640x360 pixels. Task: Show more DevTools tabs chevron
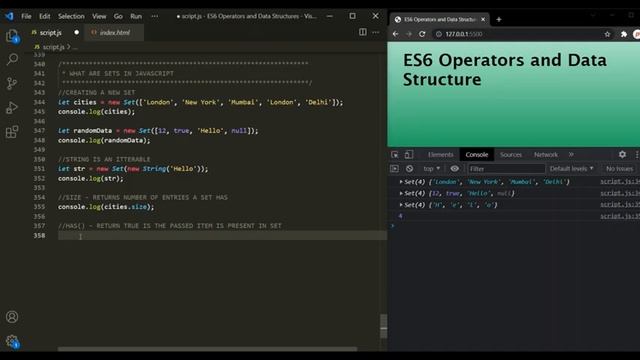[571, 155]
